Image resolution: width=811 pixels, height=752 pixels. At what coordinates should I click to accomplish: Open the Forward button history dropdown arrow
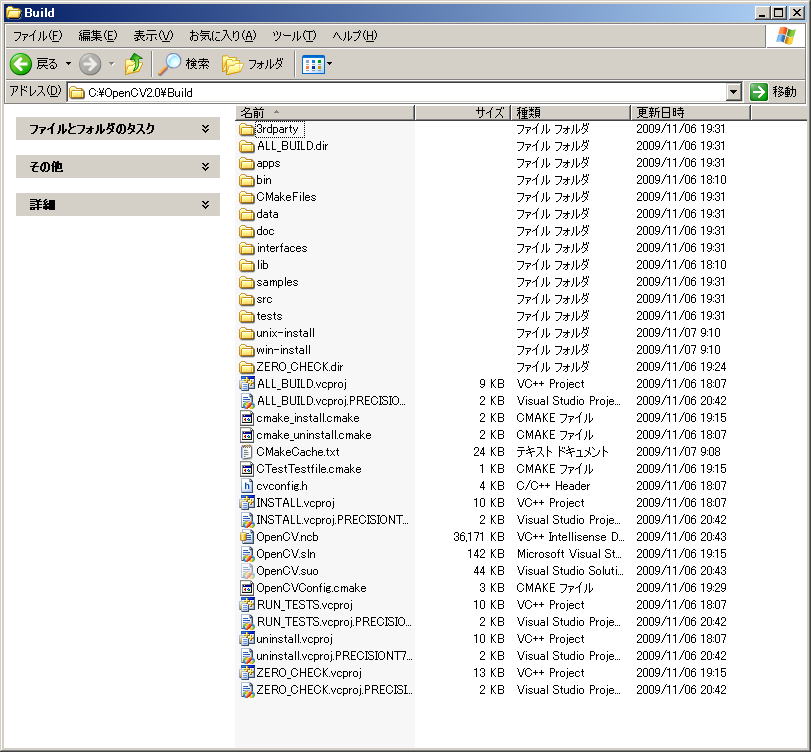[111, 64]
